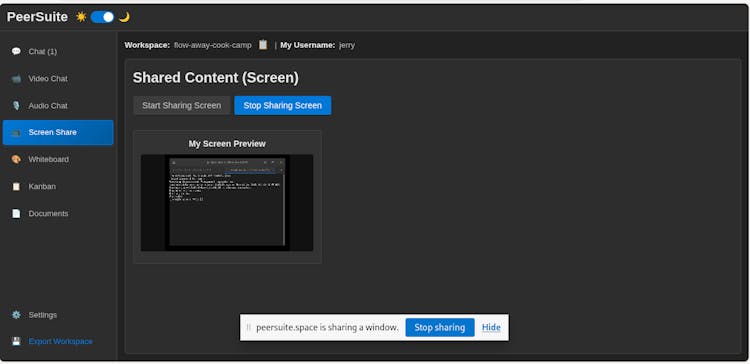Toggle the light/dark theme switch

point(102,17)
